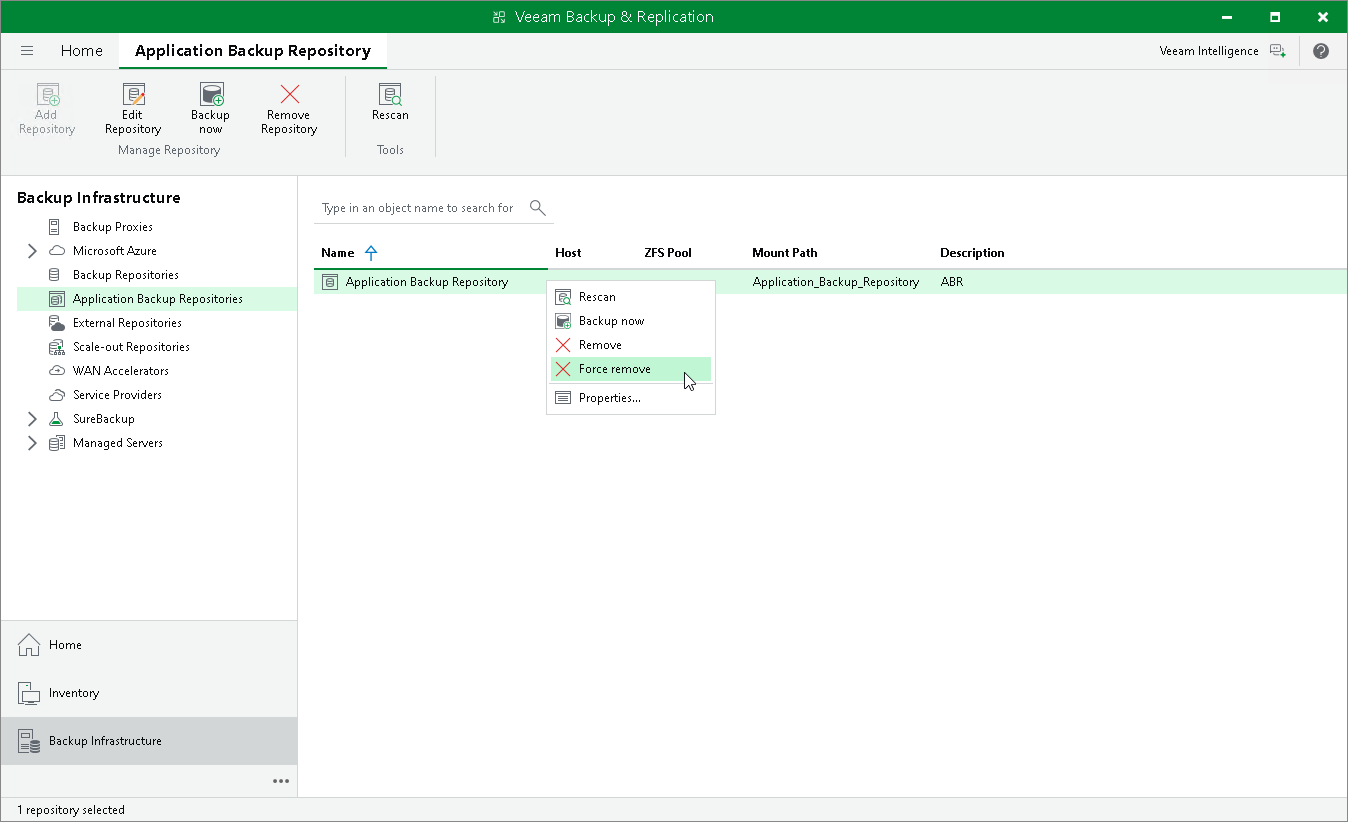The height and width of the screenshot is (822, 1348).
Task: Sort by the Description column header
Action: [972, 253]
